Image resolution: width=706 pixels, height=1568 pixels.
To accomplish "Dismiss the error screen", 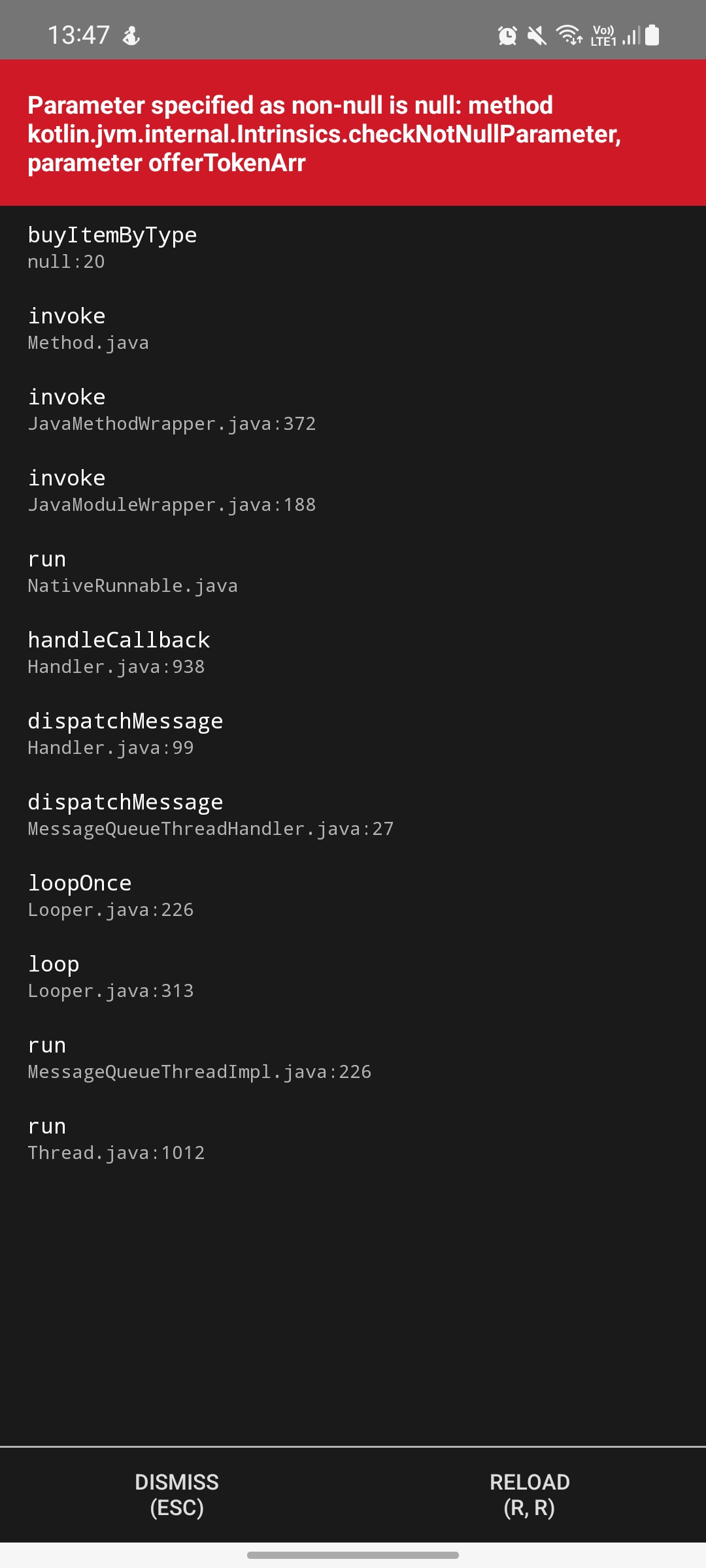I will click(x=176, y=1496).
